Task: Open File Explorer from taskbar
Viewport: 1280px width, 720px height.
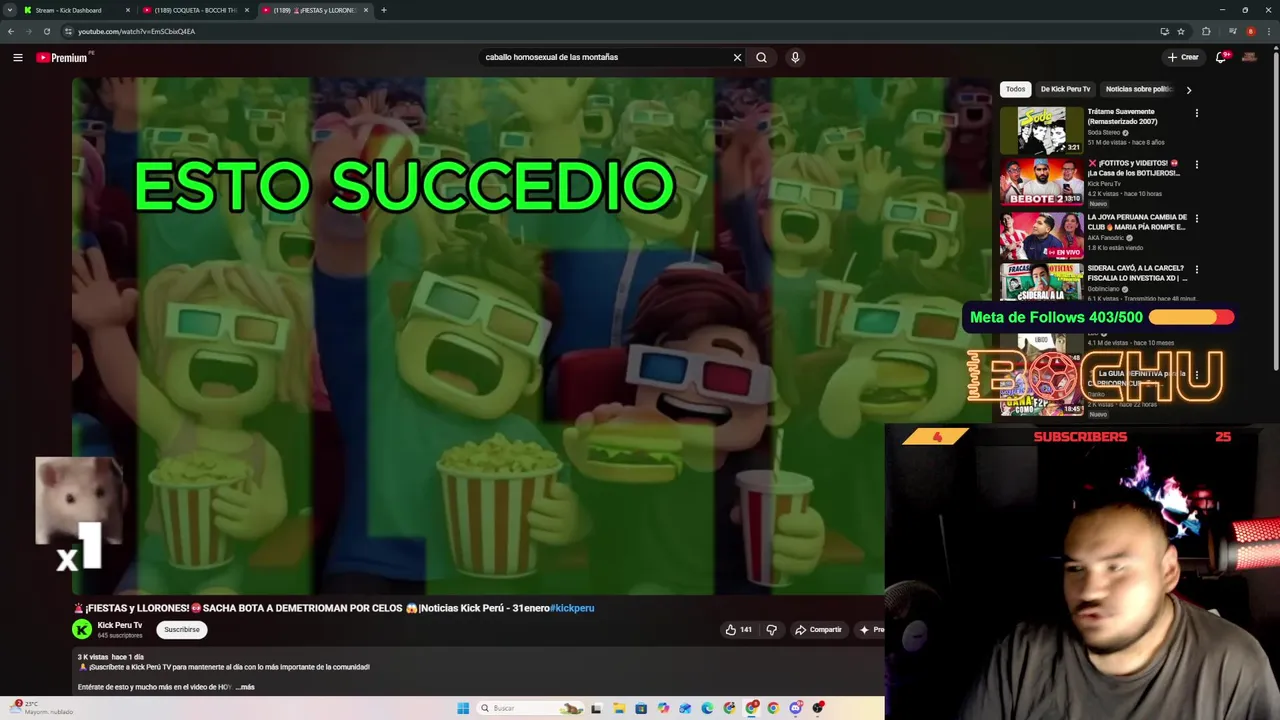Action: click(x=619, y=708)
